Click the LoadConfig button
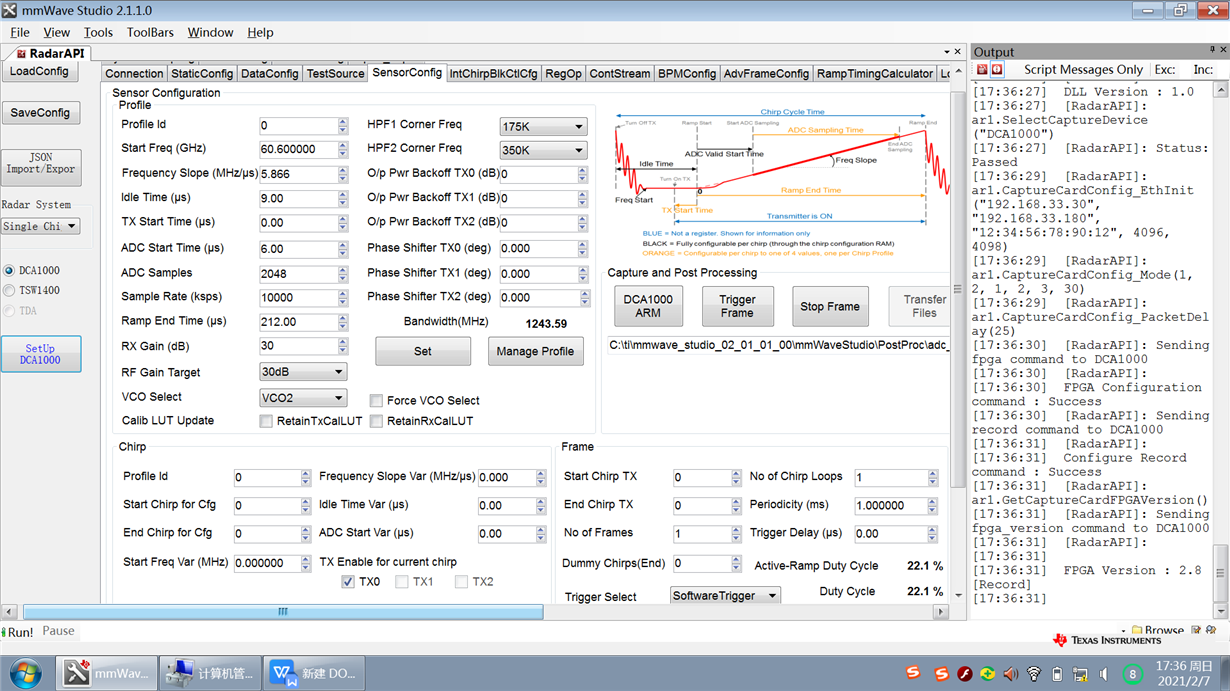This screenshot has width=1230, height=691. pyautogui.click(x=40, y=71)
